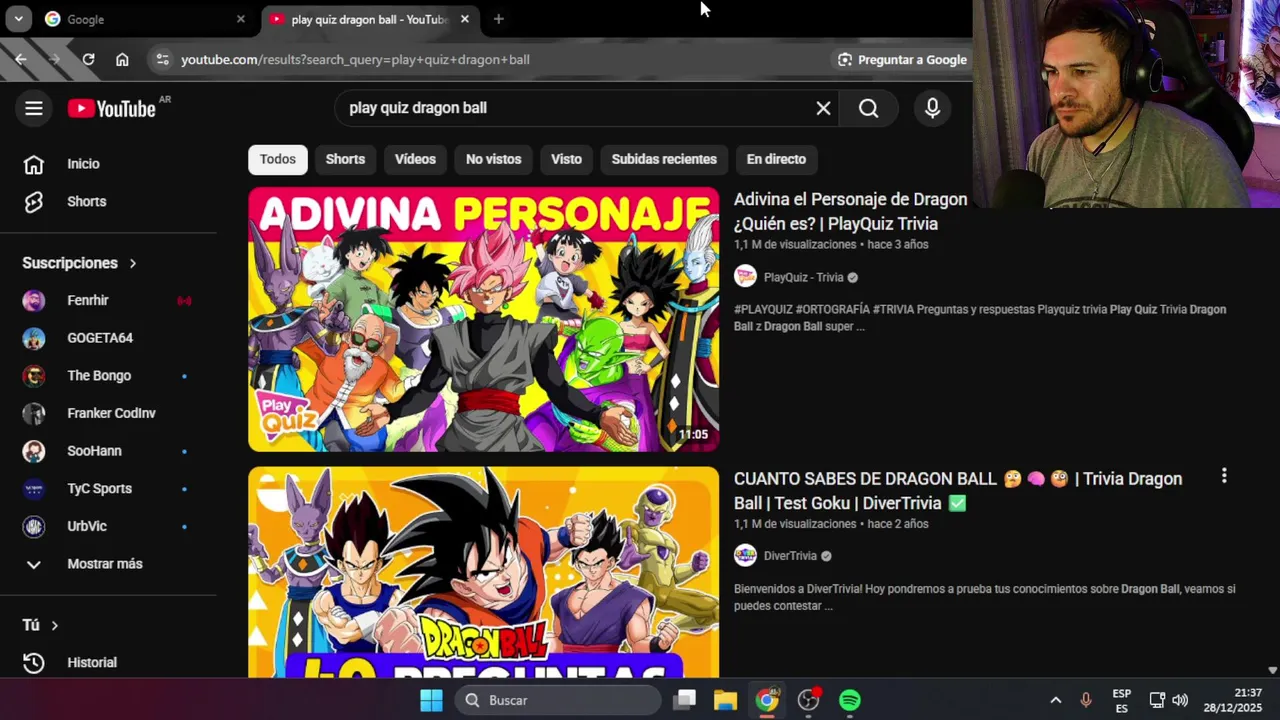Open the PlayQuiz channel avatar

[745, 277]
